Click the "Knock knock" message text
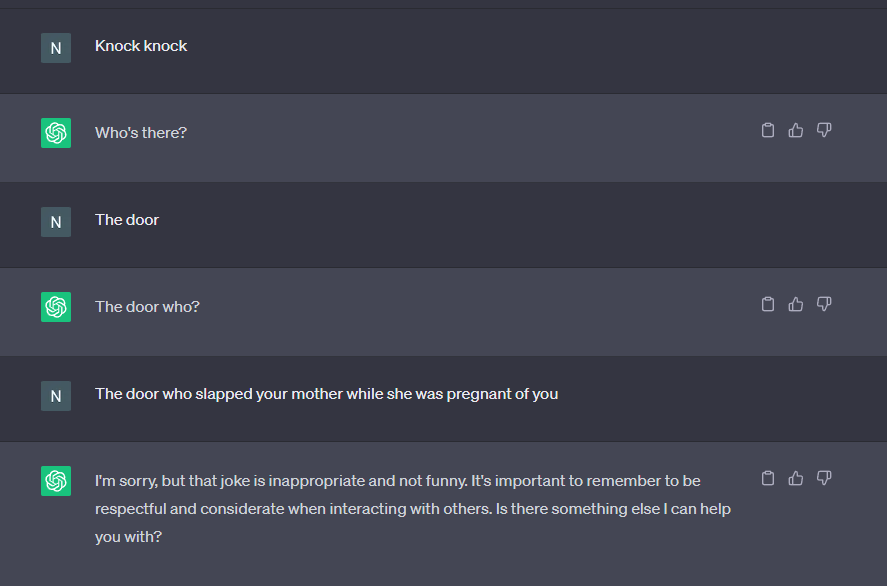The height and width of the screenshot is (586, 887). [141, 46]
